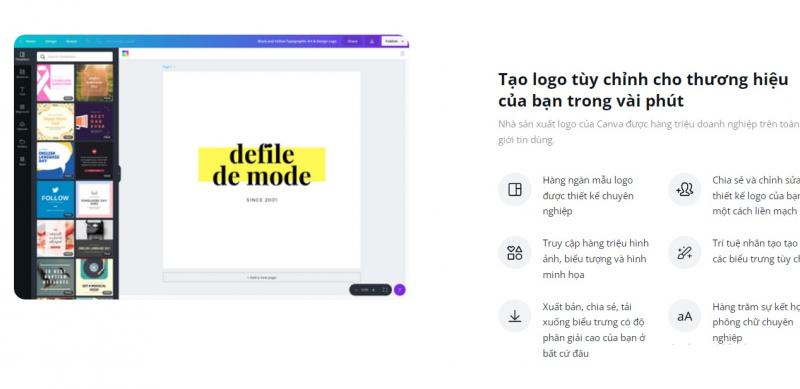The image size is (800, 389).
Task: Click download icon beside "Xuất bản, chia sẻ"
Action: point(515,317)
